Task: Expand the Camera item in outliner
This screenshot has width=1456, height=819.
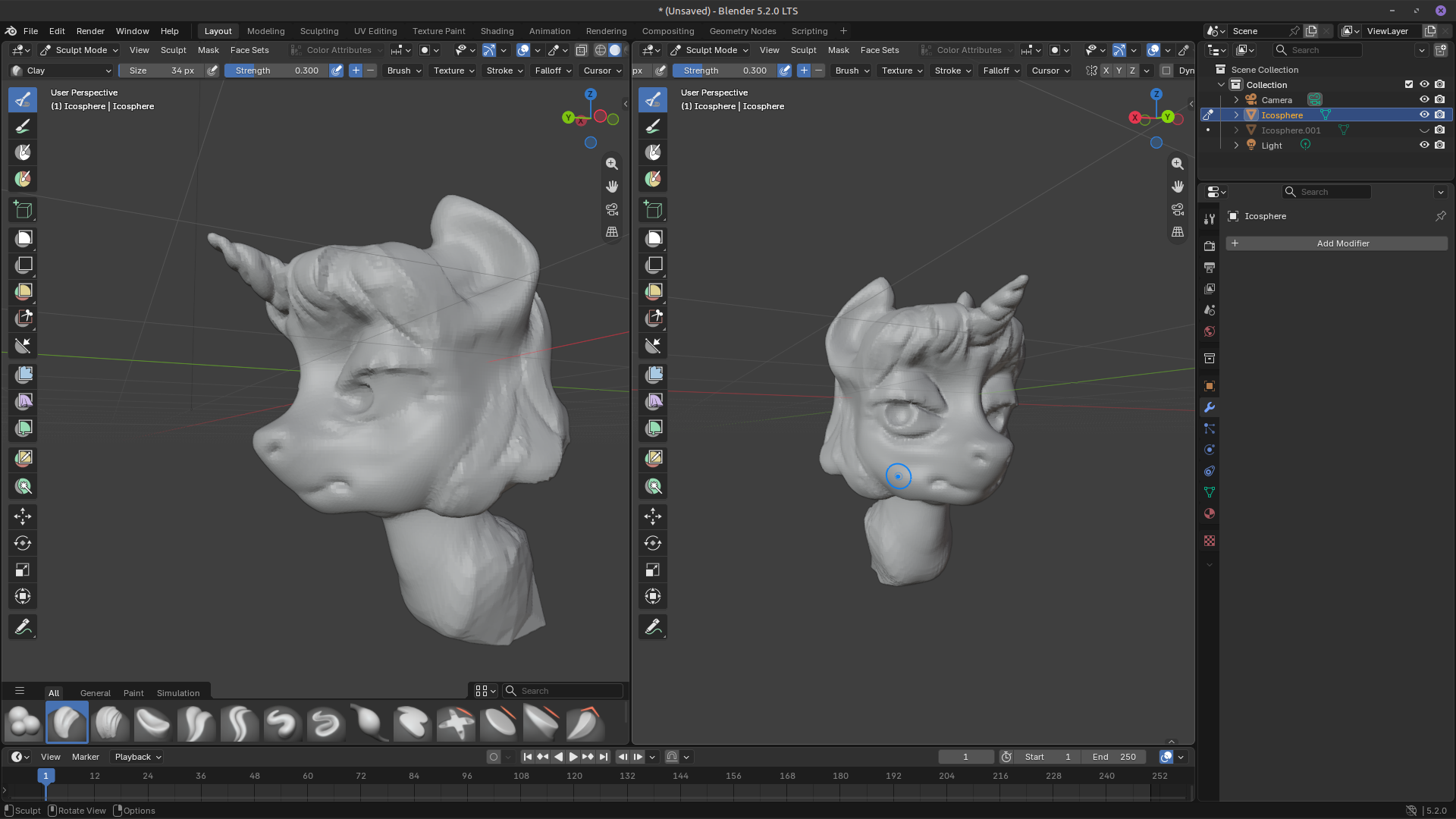Action: (x=1236, y=99)
